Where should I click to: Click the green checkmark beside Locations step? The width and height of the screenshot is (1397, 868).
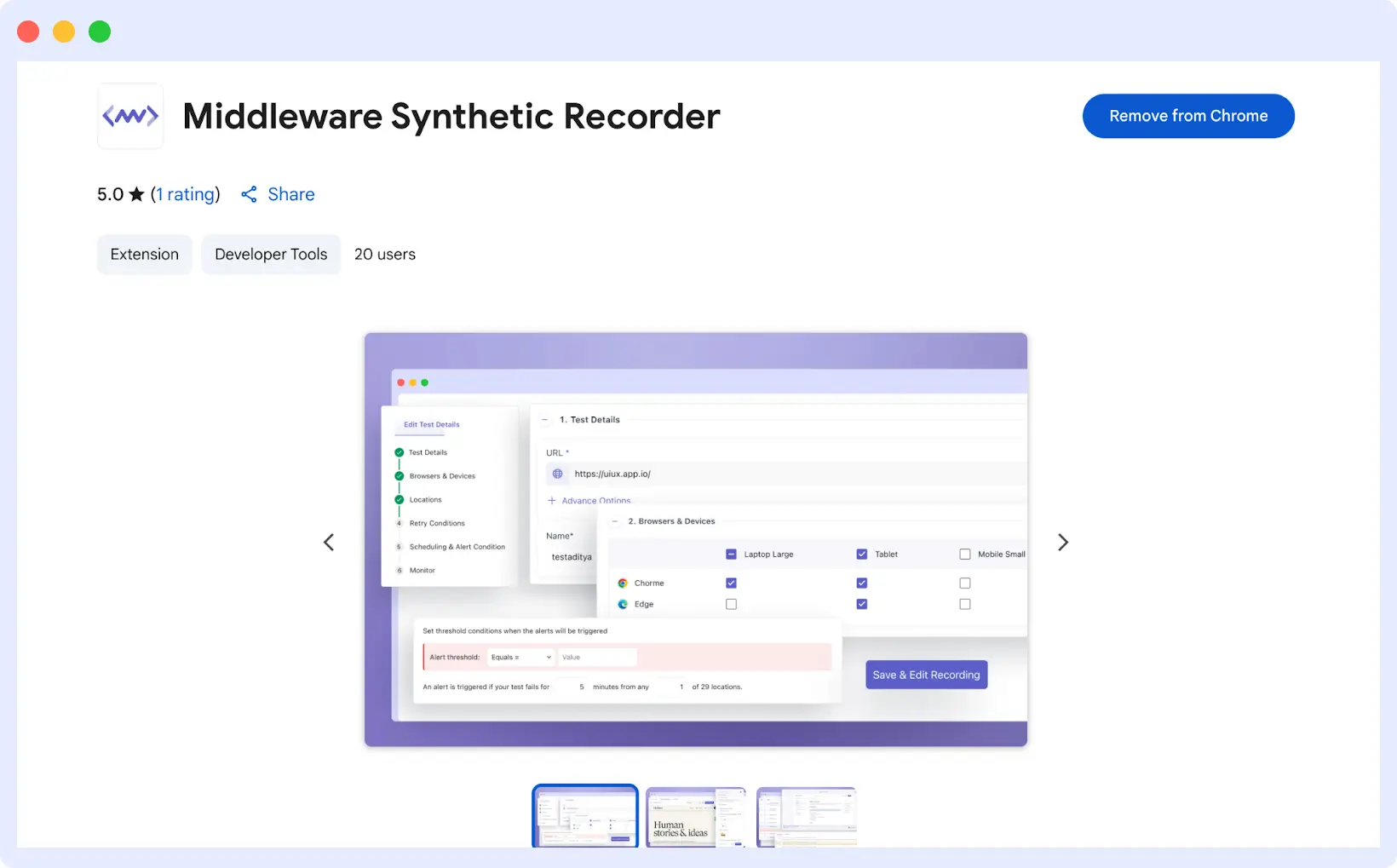click(x=399, y=499)
